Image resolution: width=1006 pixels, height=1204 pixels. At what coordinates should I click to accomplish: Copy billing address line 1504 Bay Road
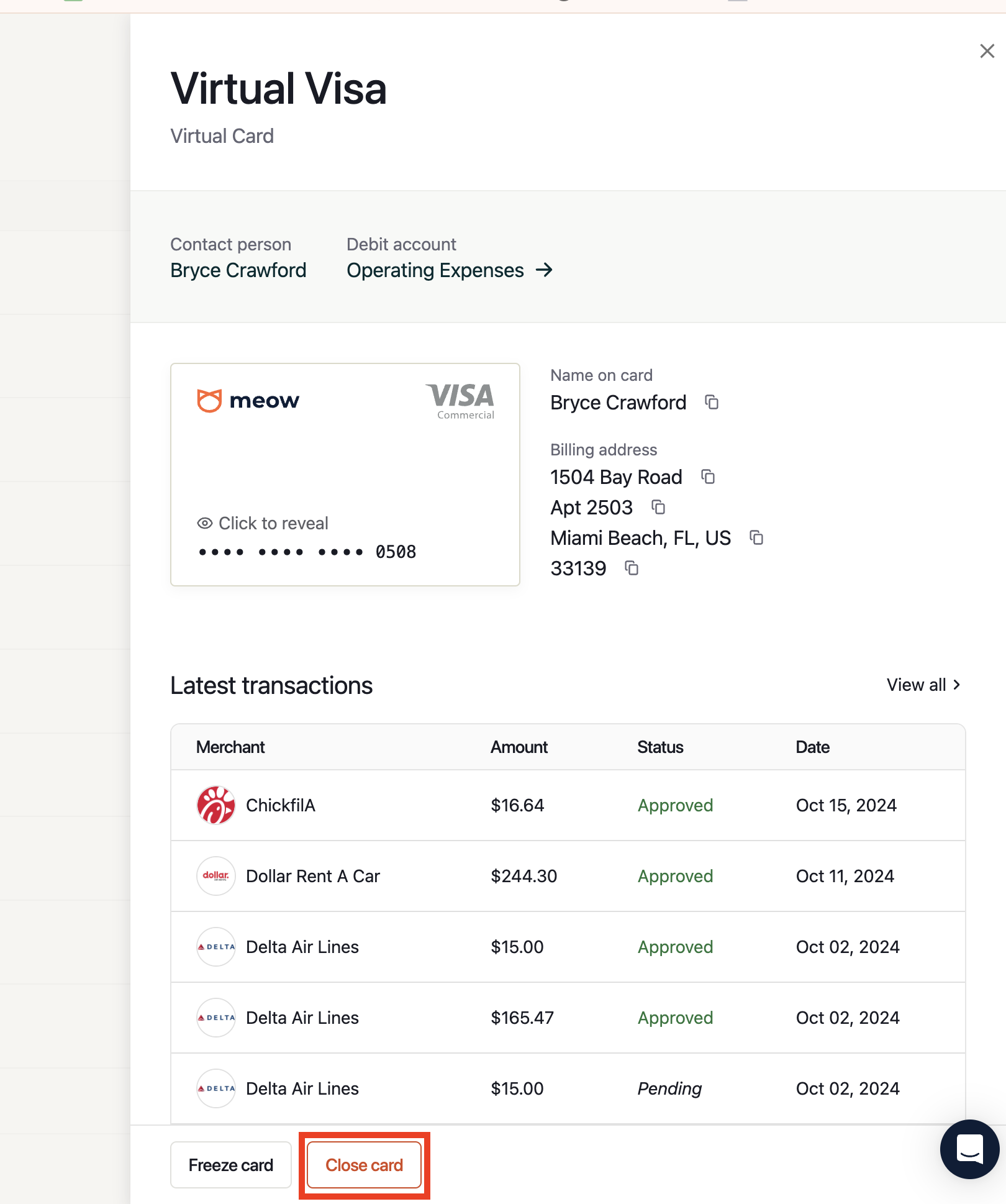coord(708,477)
